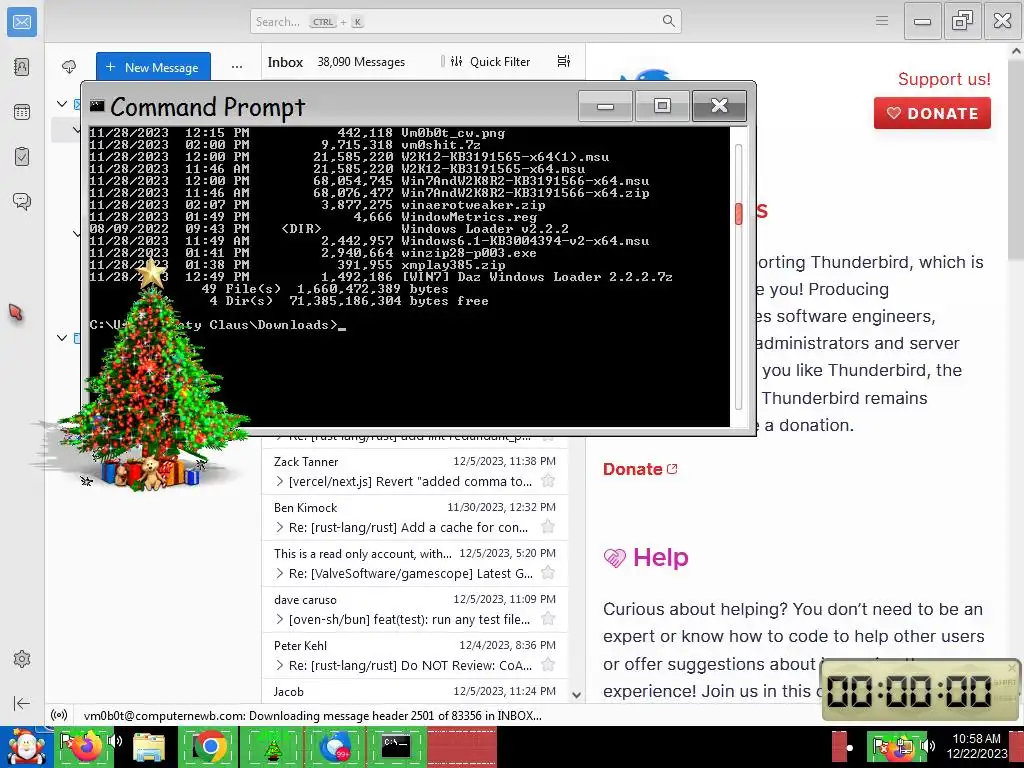
Task: Switch to Command Prompt taskbar icon
Action: pyautogui.click(x=396, y=747)
